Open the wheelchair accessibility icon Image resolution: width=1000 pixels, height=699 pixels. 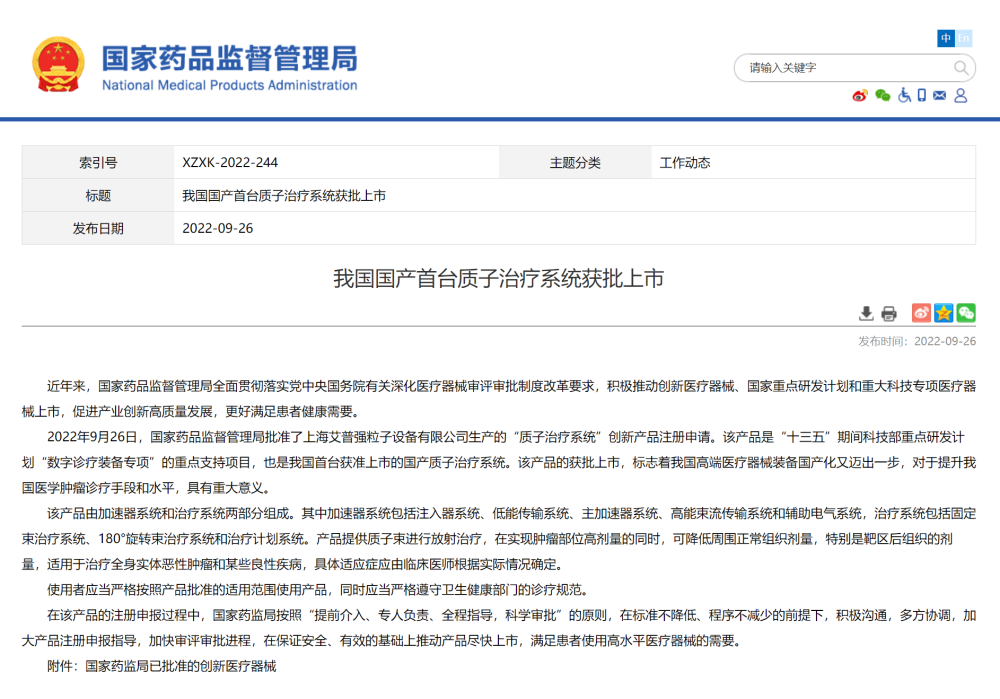[904, 96]
